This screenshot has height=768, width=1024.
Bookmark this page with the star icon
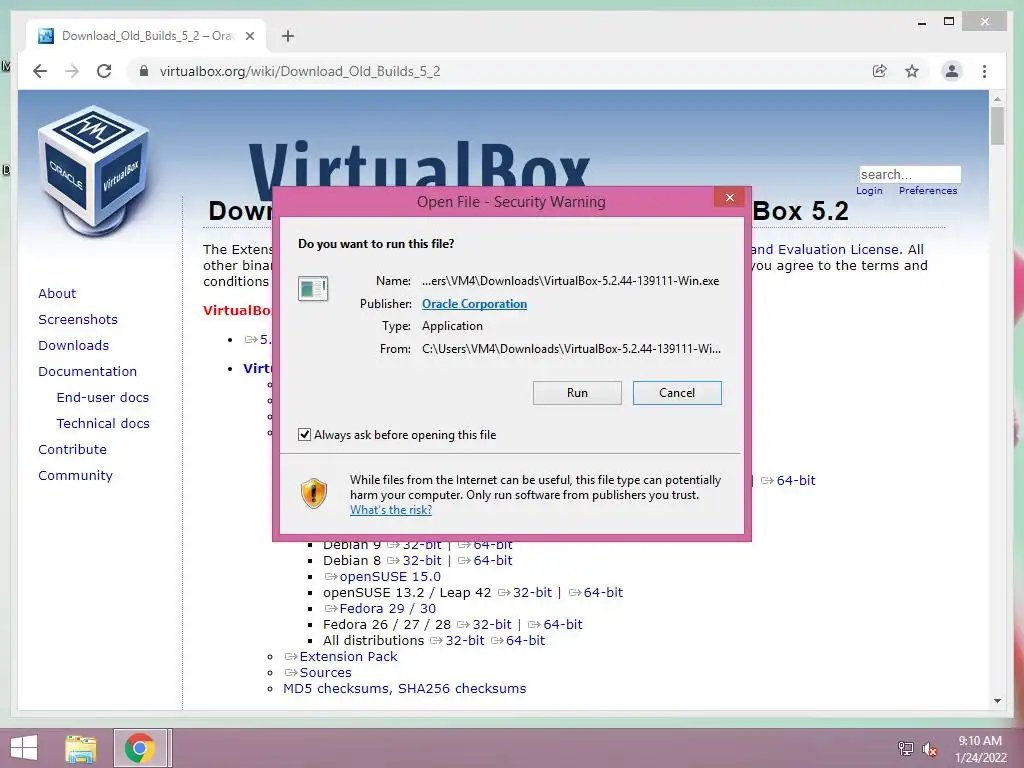pyautogui.click(x=912, y=71)
